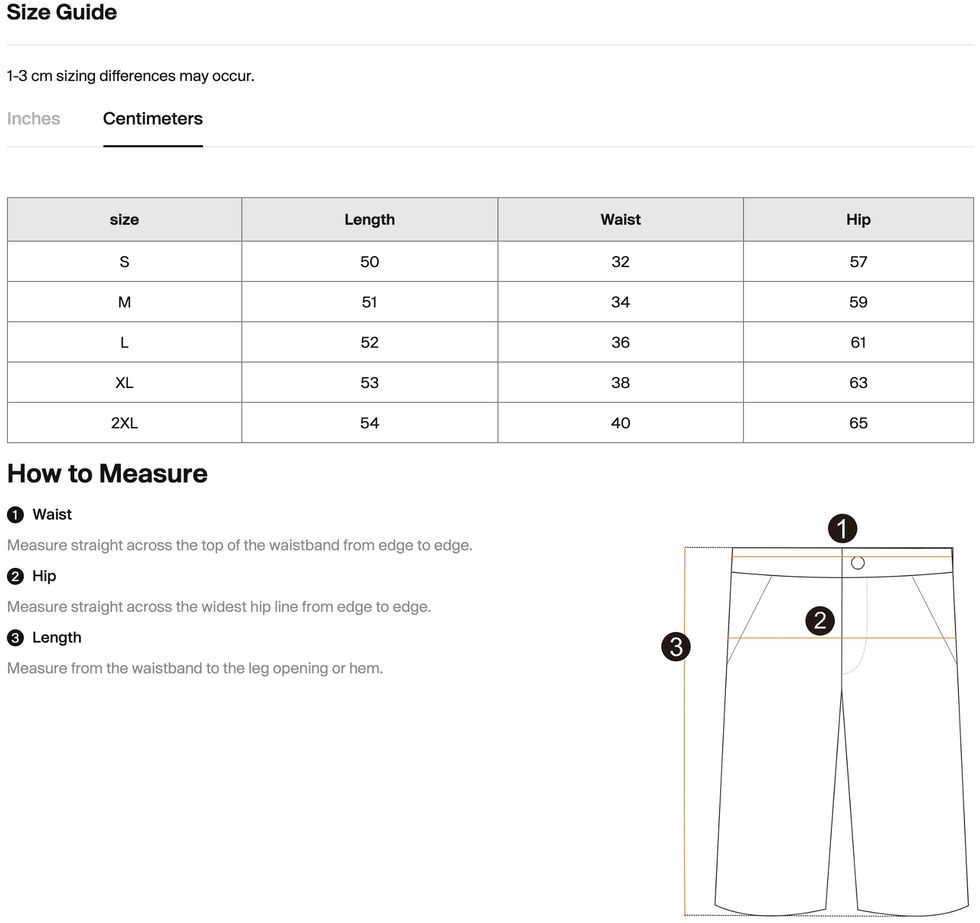Click the Hip column header

(858, 220)
